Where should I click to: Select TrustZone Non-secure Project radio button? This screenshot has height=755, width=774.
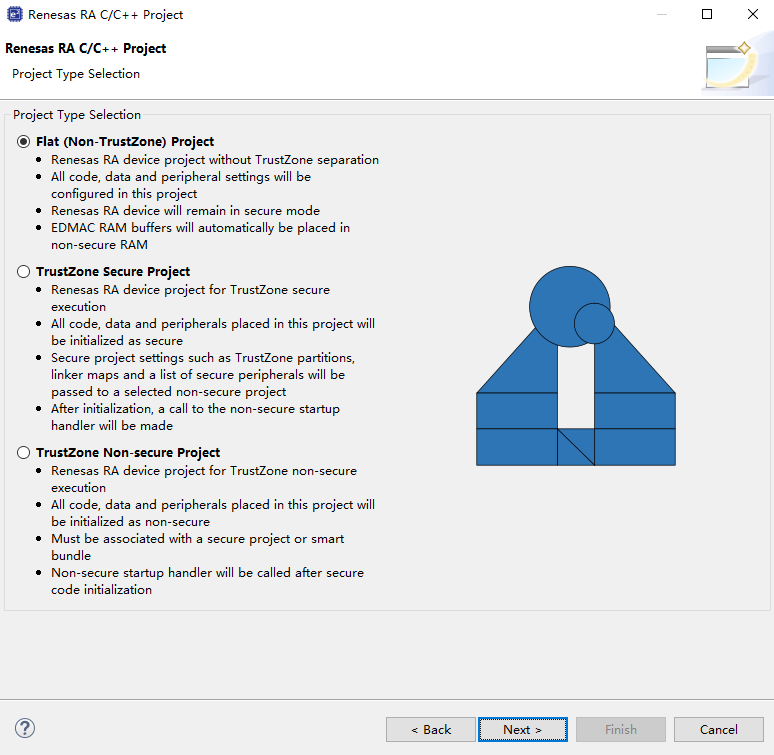pos(23,453)
